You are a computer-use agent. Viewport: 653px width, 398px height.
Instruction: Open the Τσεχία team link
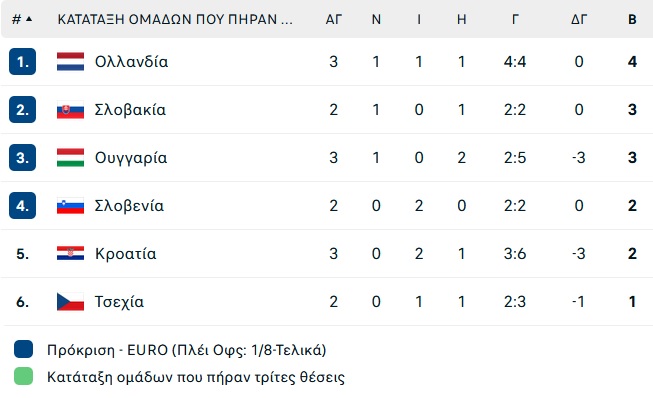coord(119,302)
